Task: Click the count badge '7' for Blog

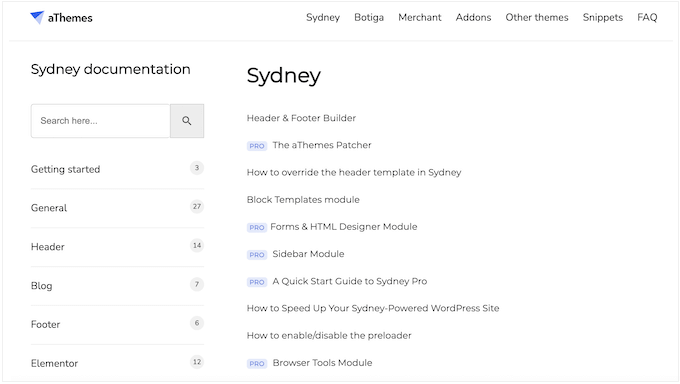Action: [197, 284]
